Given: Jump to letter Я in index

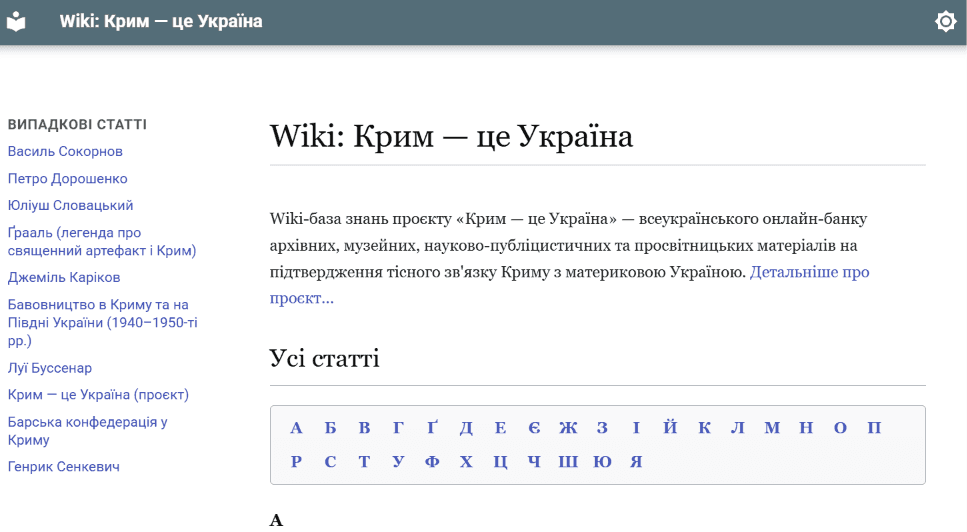Looking at the screenshot, I should [636, 461].
